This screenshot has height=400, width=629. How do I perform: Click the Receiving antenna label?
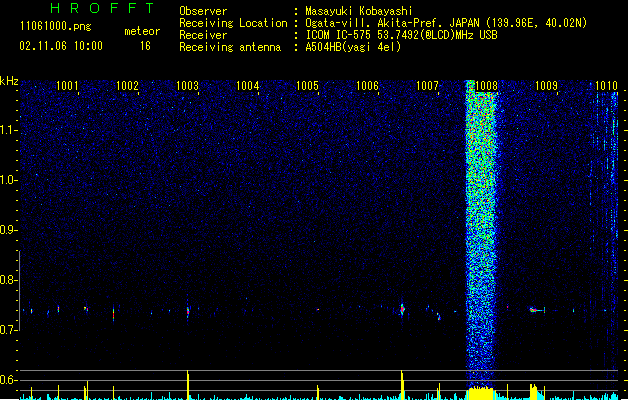point(230,47)
